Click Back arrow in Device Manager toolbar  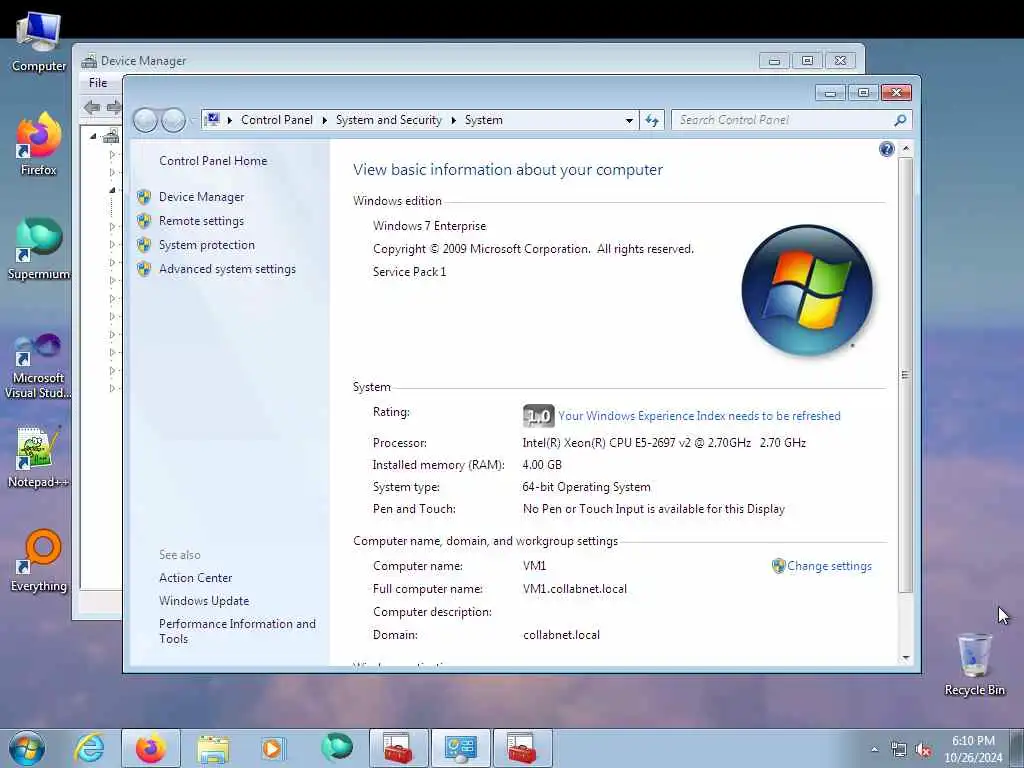pyautogui.click(x=91, y=107)
